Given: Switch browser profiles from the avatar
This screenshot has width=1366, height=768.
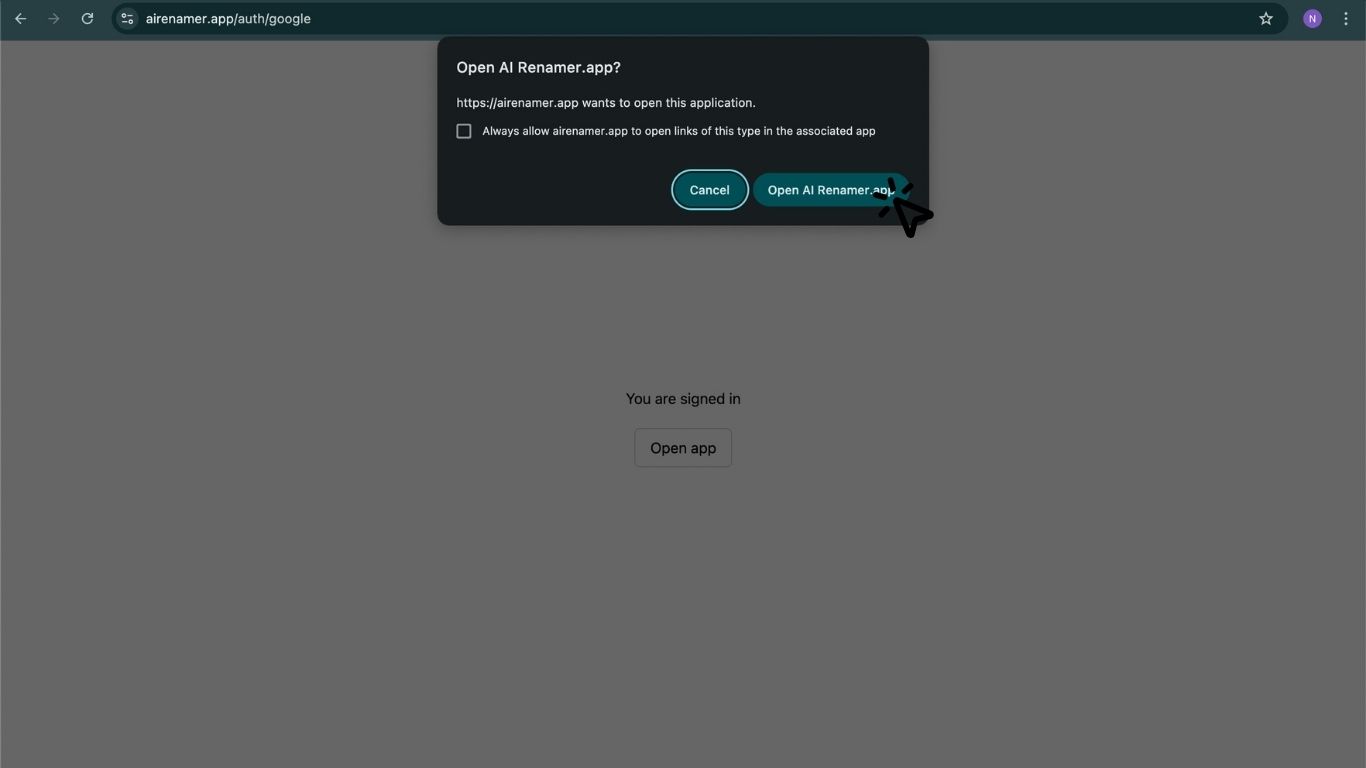Looking at the screenshot, I should [1311, 18].
